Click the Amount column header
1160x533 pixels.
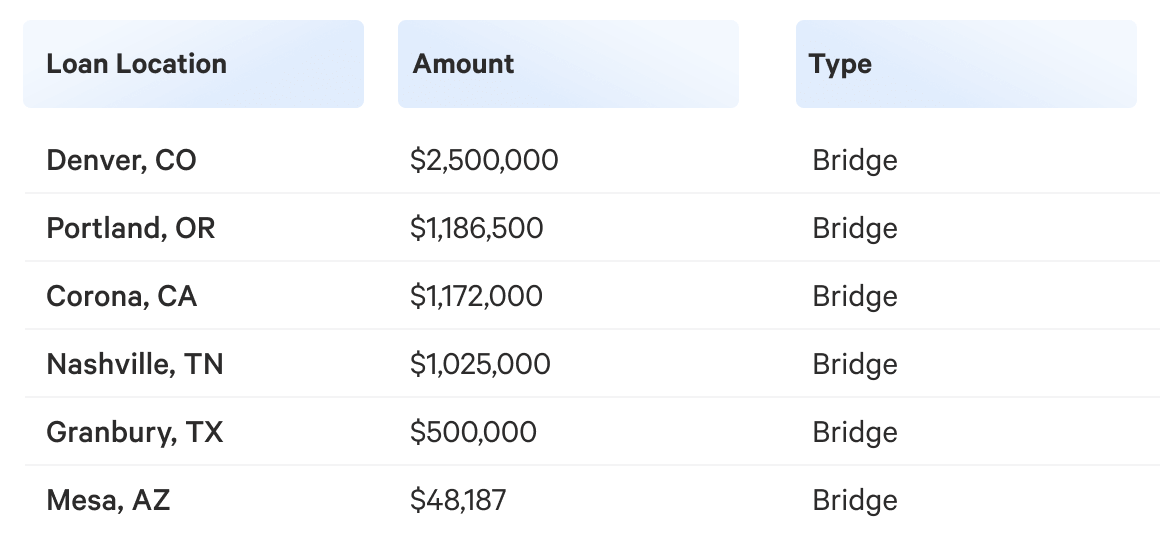click(568, 64)
